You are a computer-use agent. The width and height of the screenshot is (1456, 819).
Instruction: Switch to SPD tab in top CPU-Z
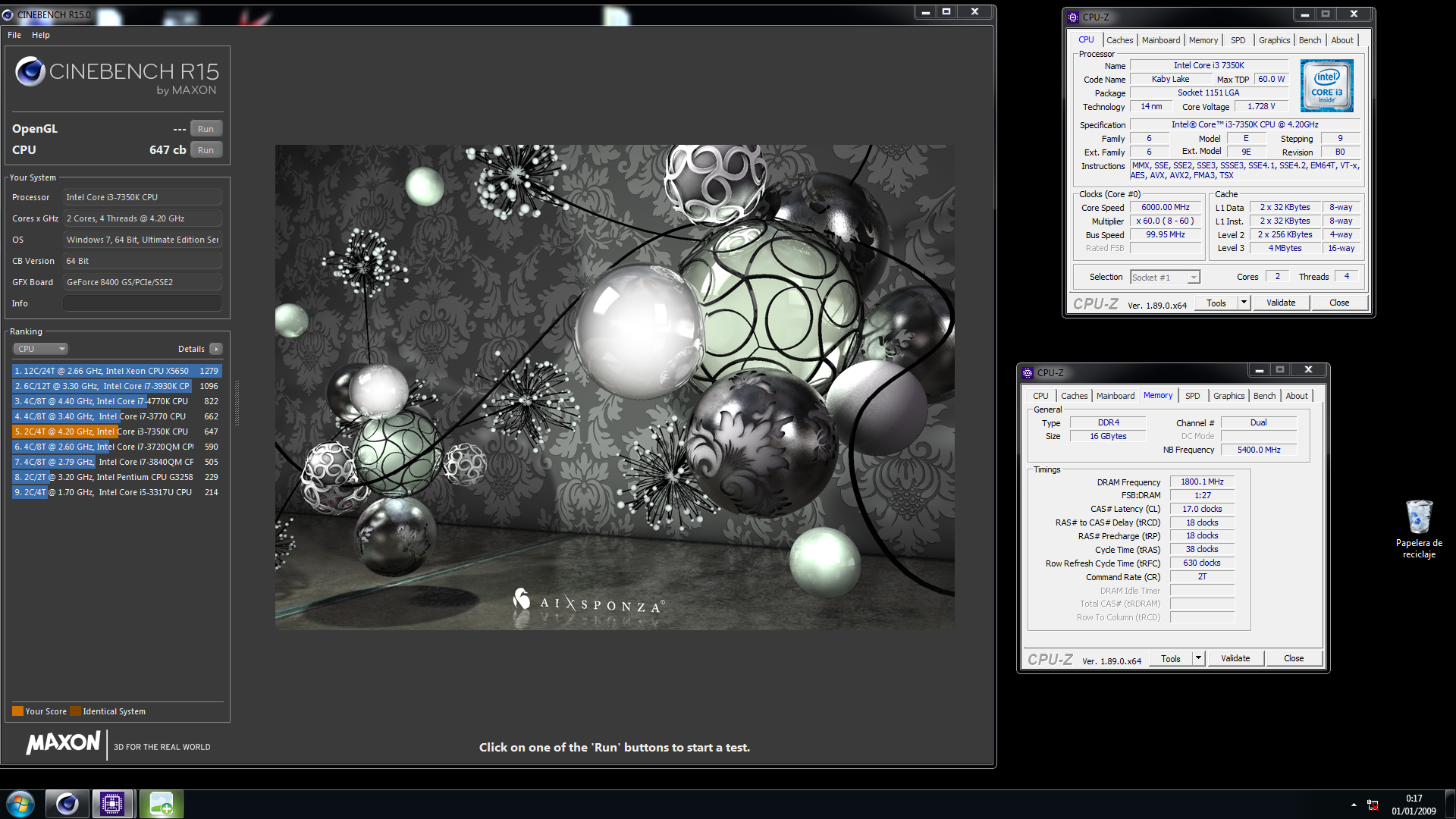click(x=1238, y=40)
